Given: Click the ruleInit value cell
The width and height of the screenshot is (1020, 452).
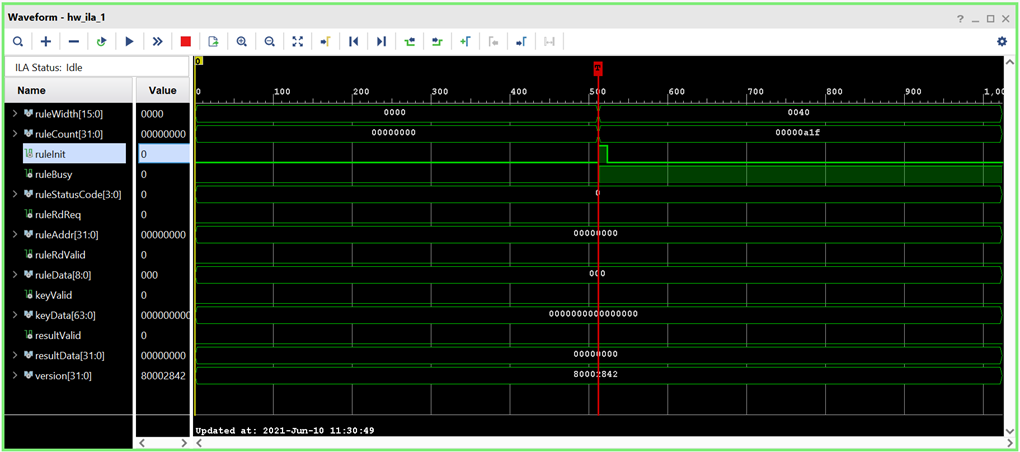Looking at the screenshot, I should coord(163,154).
